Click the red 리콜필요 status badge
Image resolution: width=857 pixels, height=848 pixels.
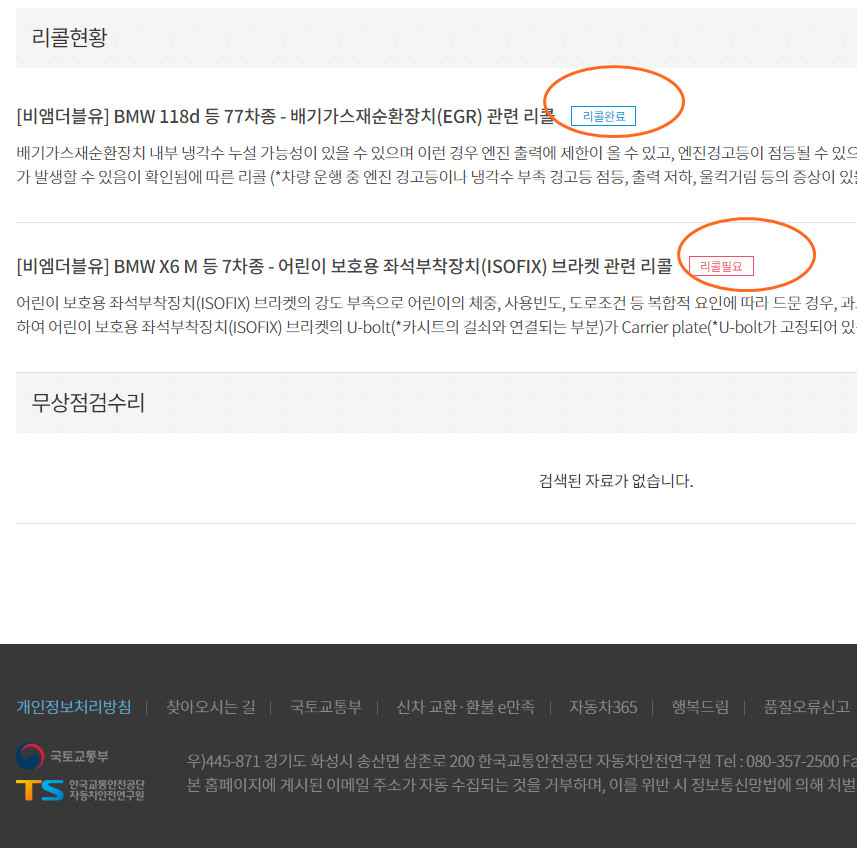(x=721, y=266)
